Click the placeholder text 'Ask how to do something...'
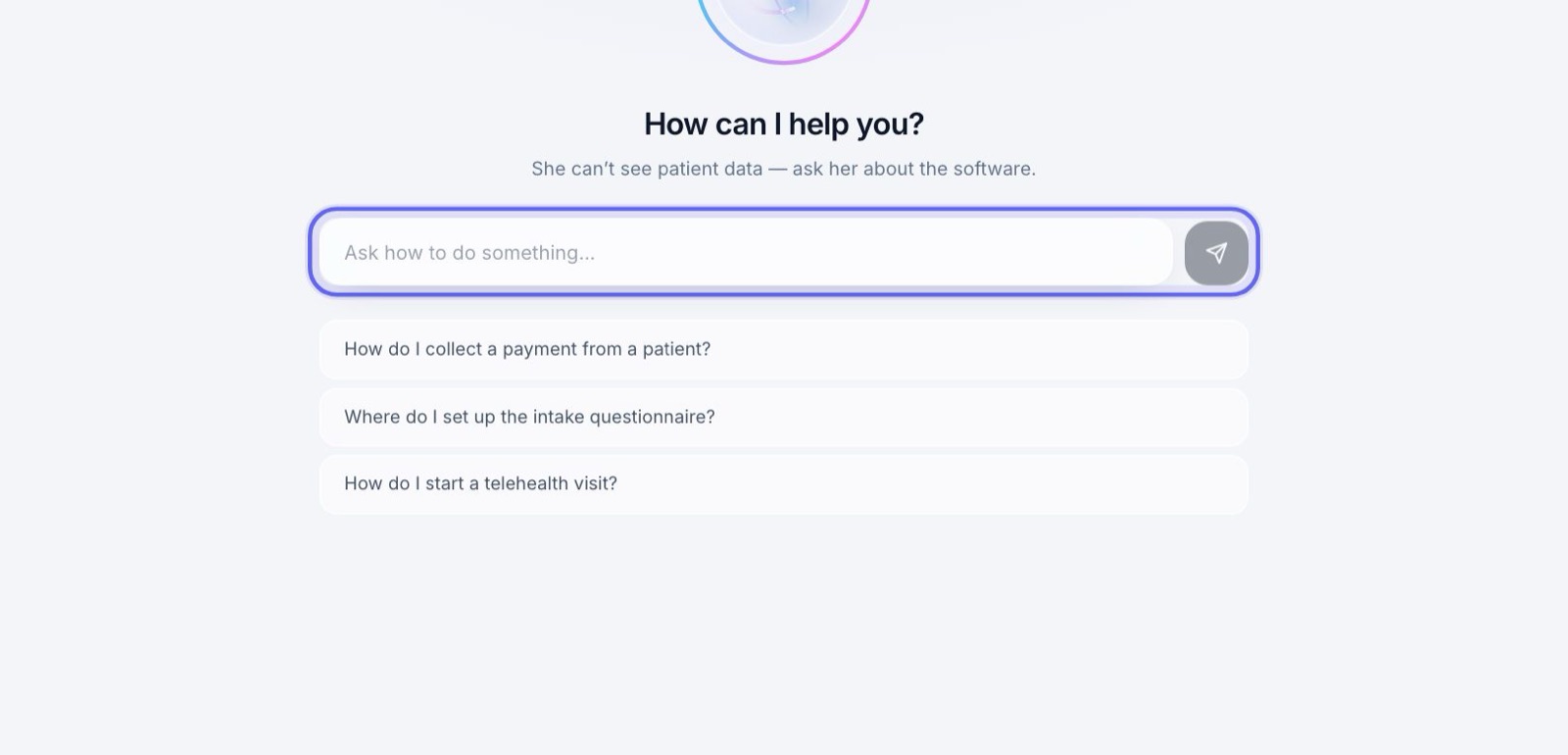 pos(469,253)
